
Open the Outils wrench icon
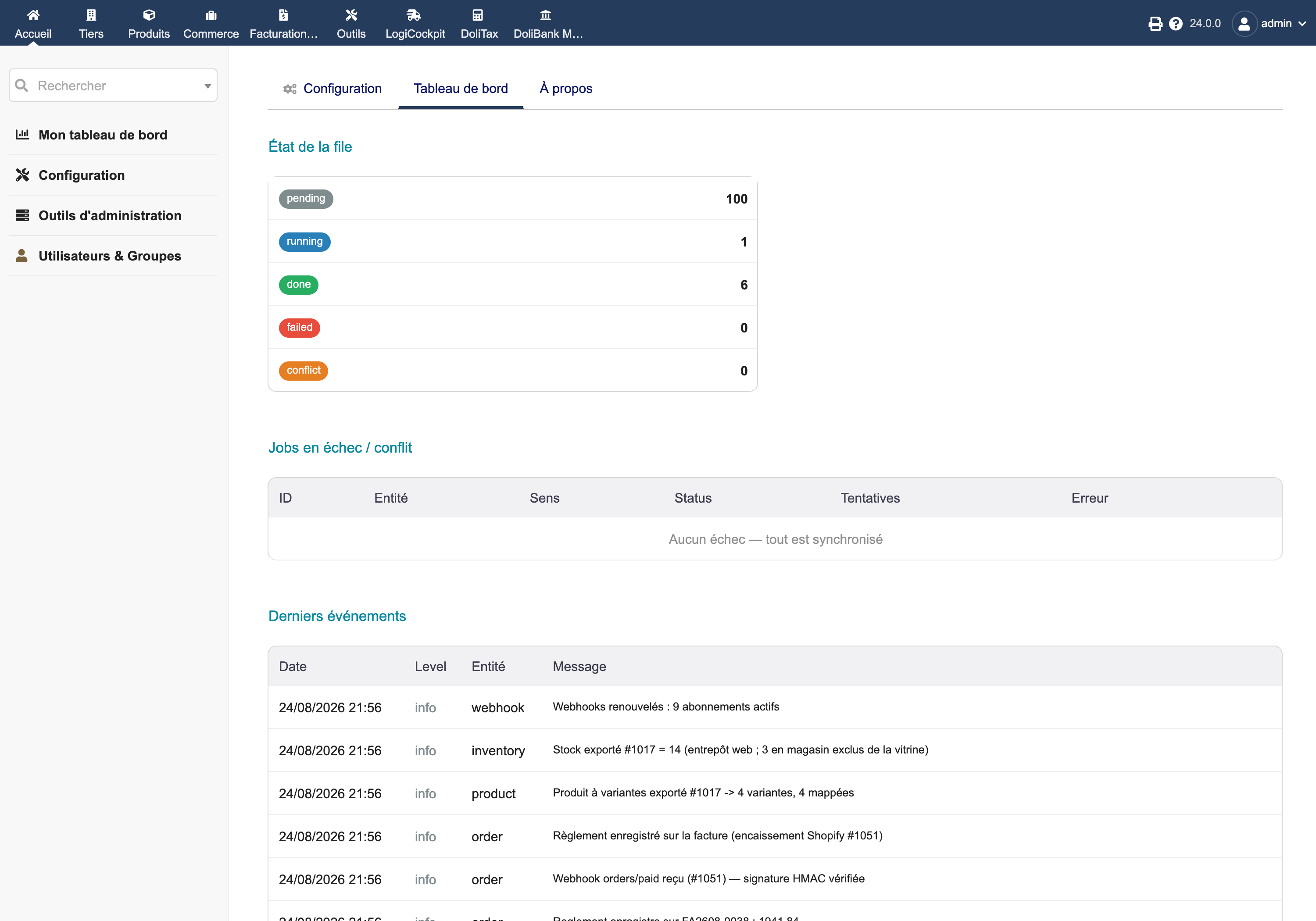pyautogui.click(x=351, y=15)
